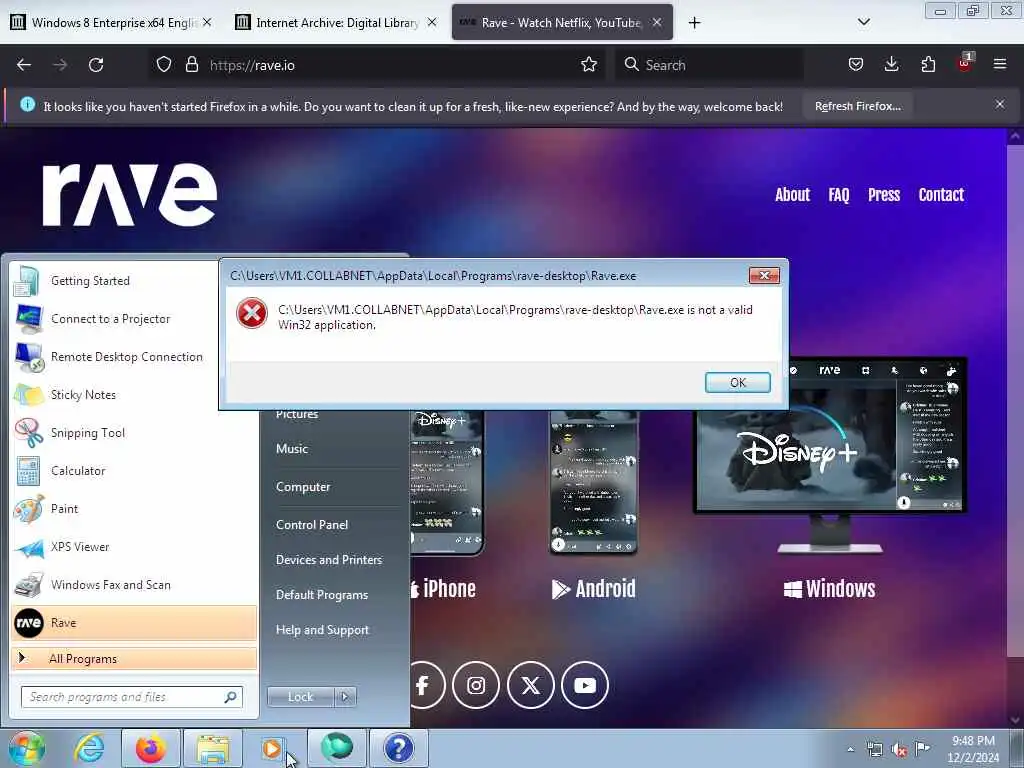Open Rave's Facebook page icon
This screenshot has width=1024, height=768.
pyautogui.click(x=423, y=685)
